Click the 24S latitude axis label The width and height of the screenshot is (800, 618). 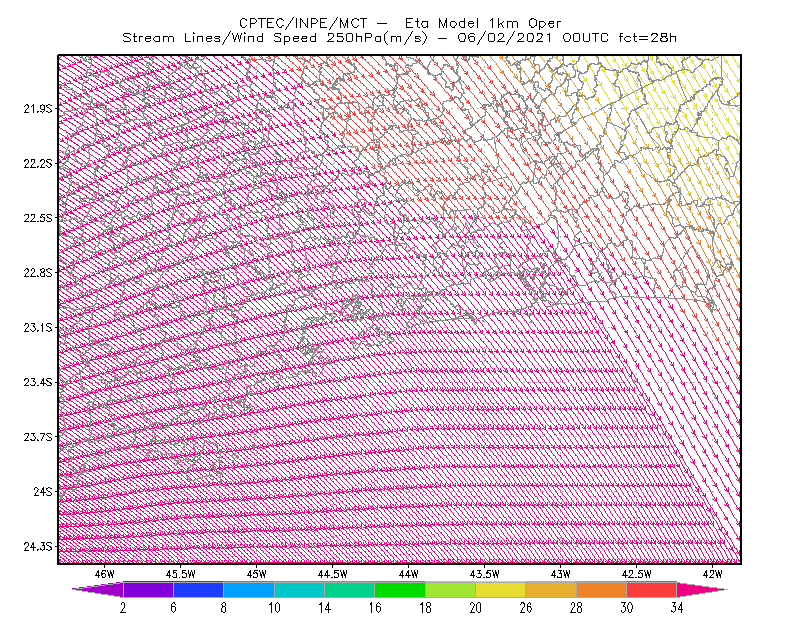(43, 491)
